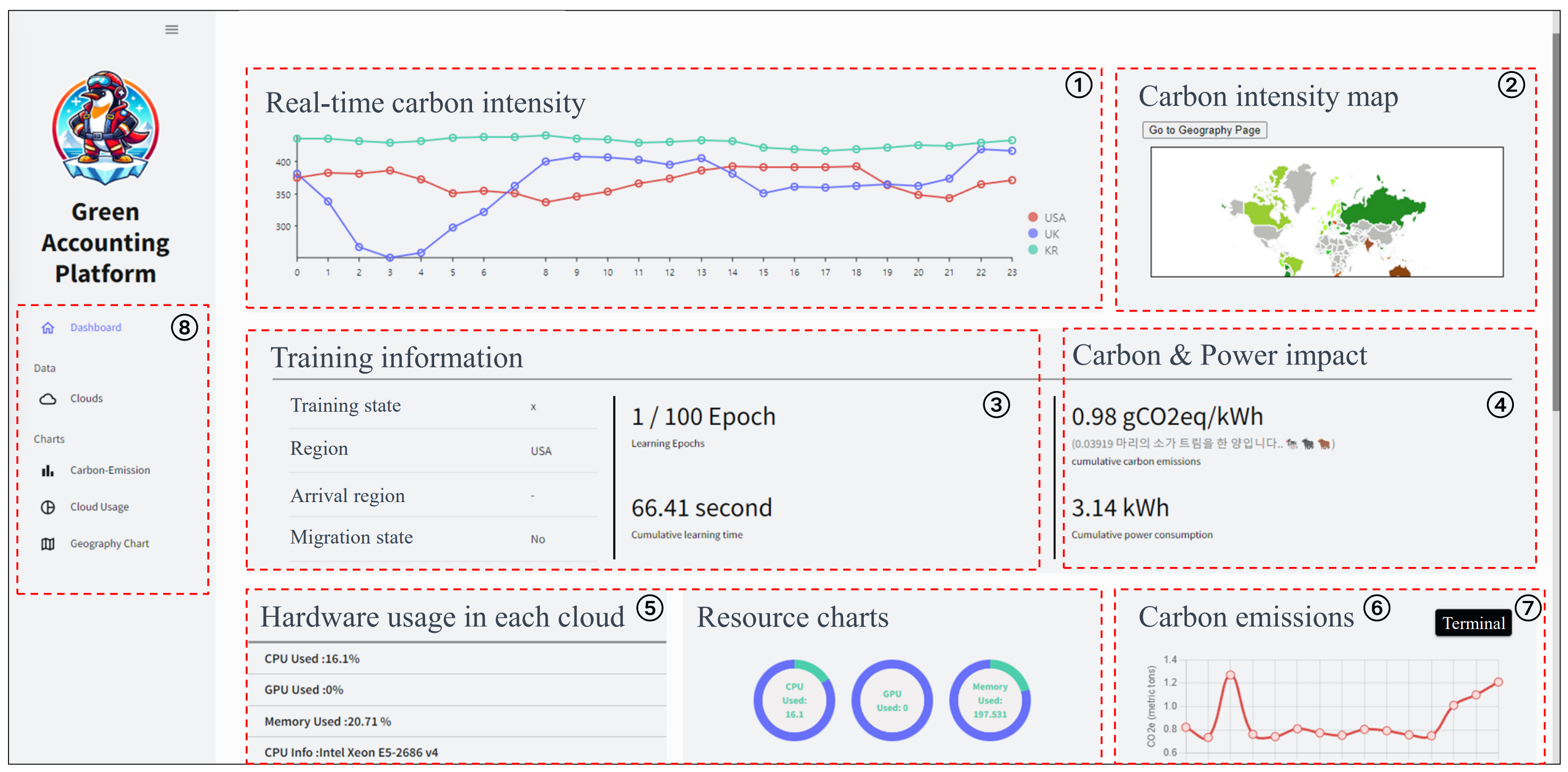Screen dimensions: 1568x772
Task: Open Clouds via the cloud icon
Action: 49,398
